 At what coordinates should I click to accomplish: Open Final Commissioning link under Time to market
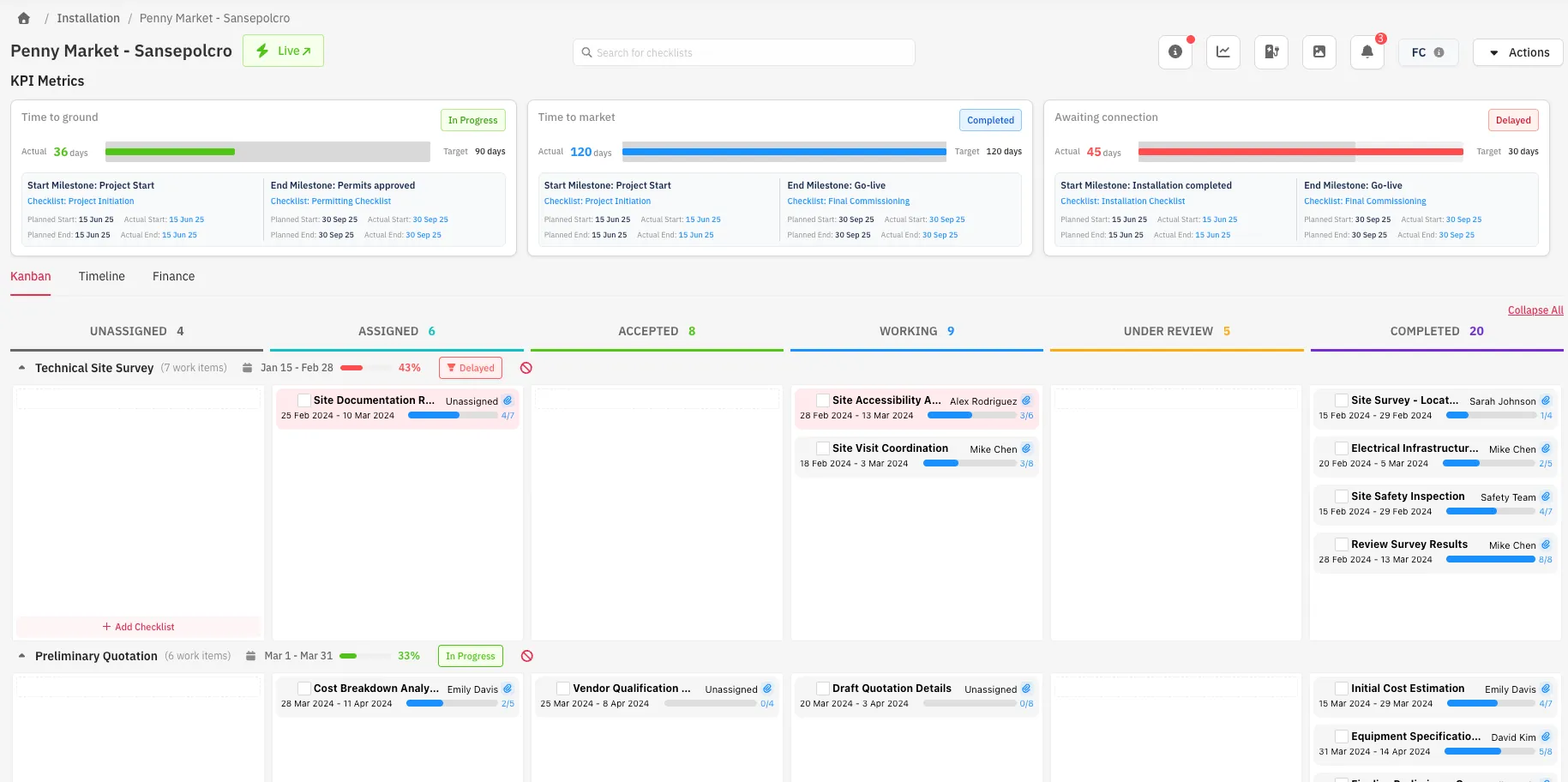(849, 202)
